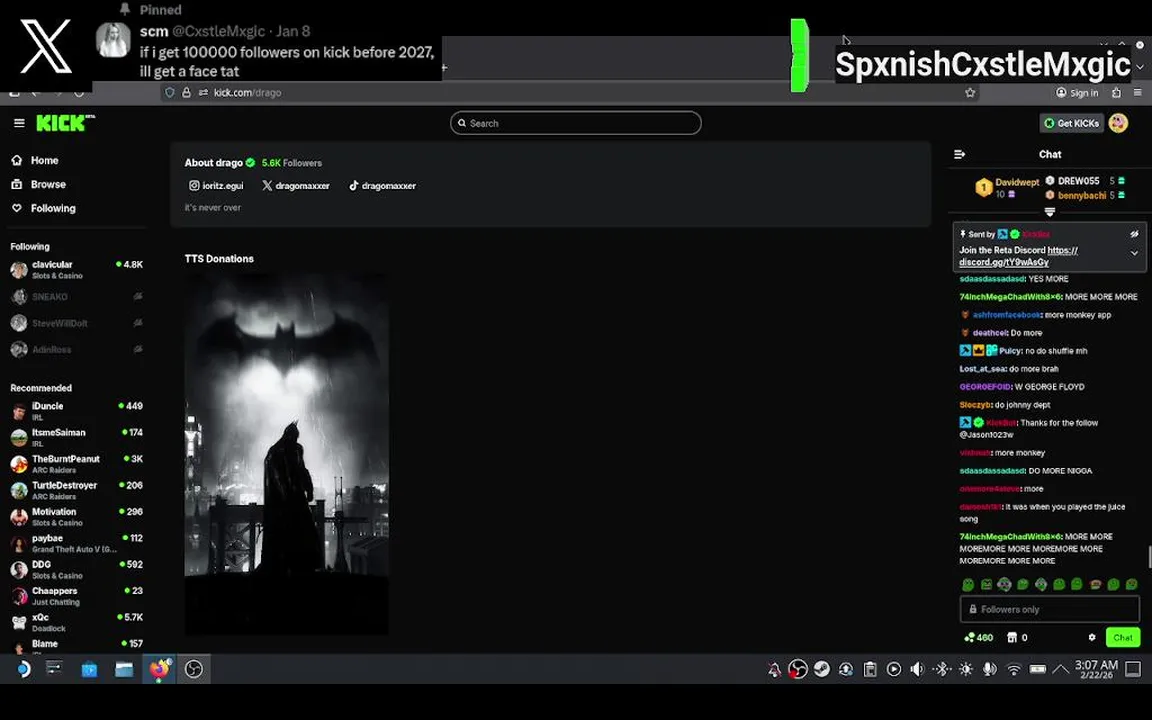This screenshot has width=1152, height=720.
Task: Open SNEAKO channel in Following list
Action: 76,297
